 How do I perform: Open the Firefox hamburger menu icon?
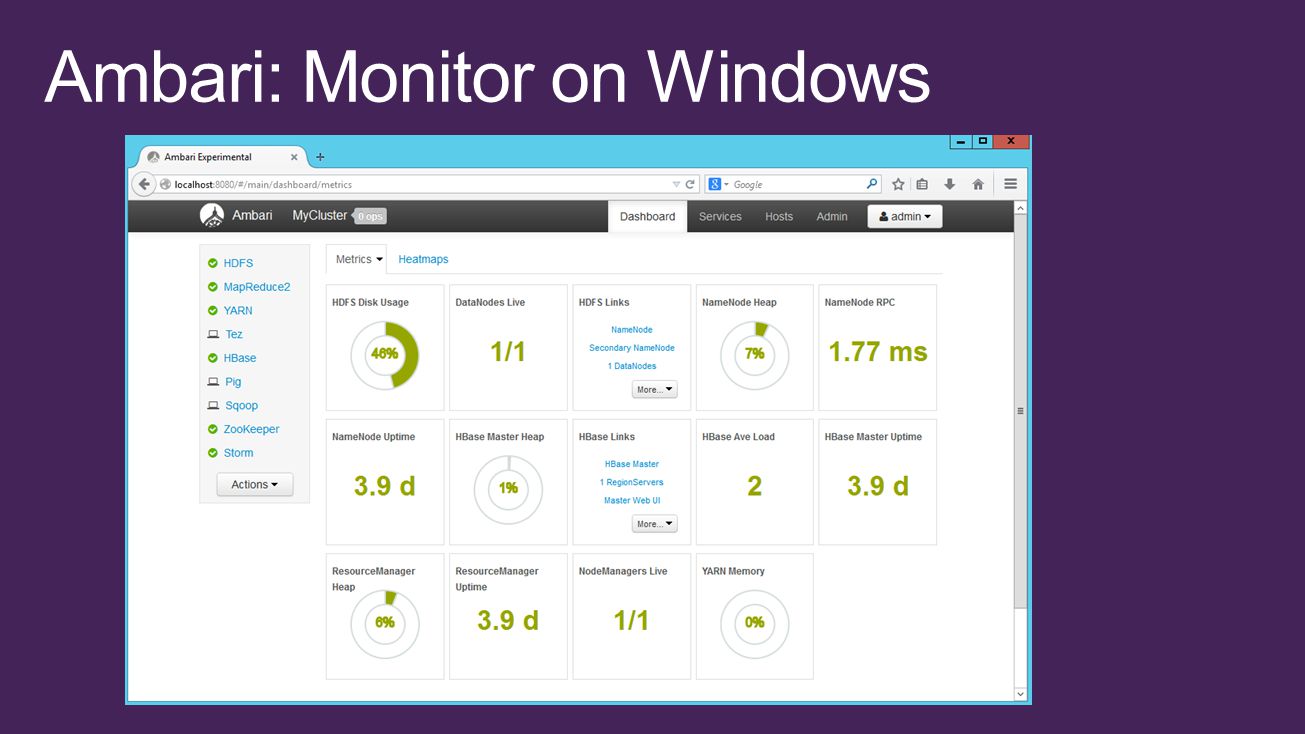coord(1011,184)
